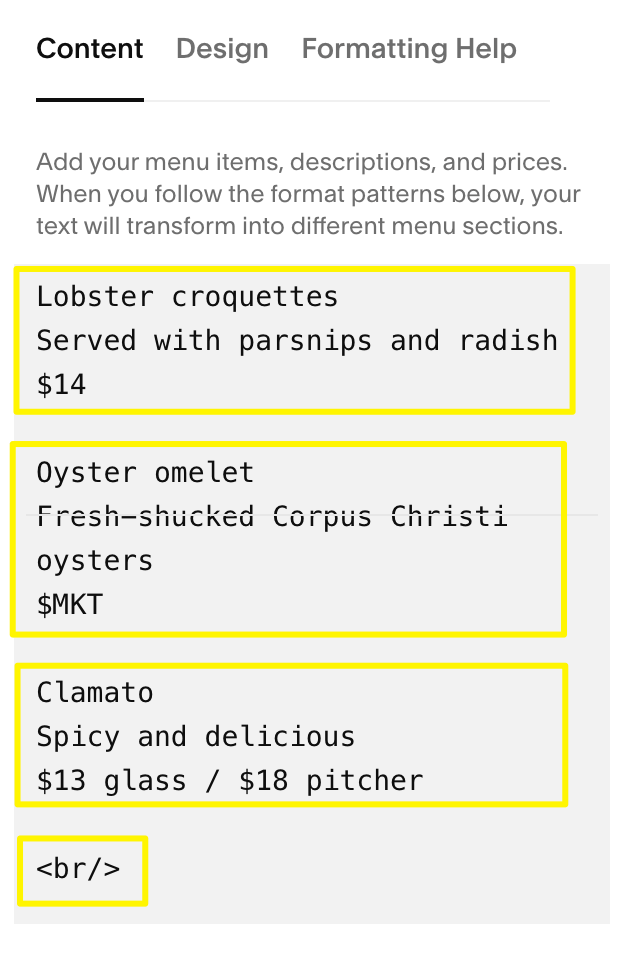This screenshot has height=970, width=626.
Task: Click the Lobster croquettes menu item text
Action: [186, 296]
